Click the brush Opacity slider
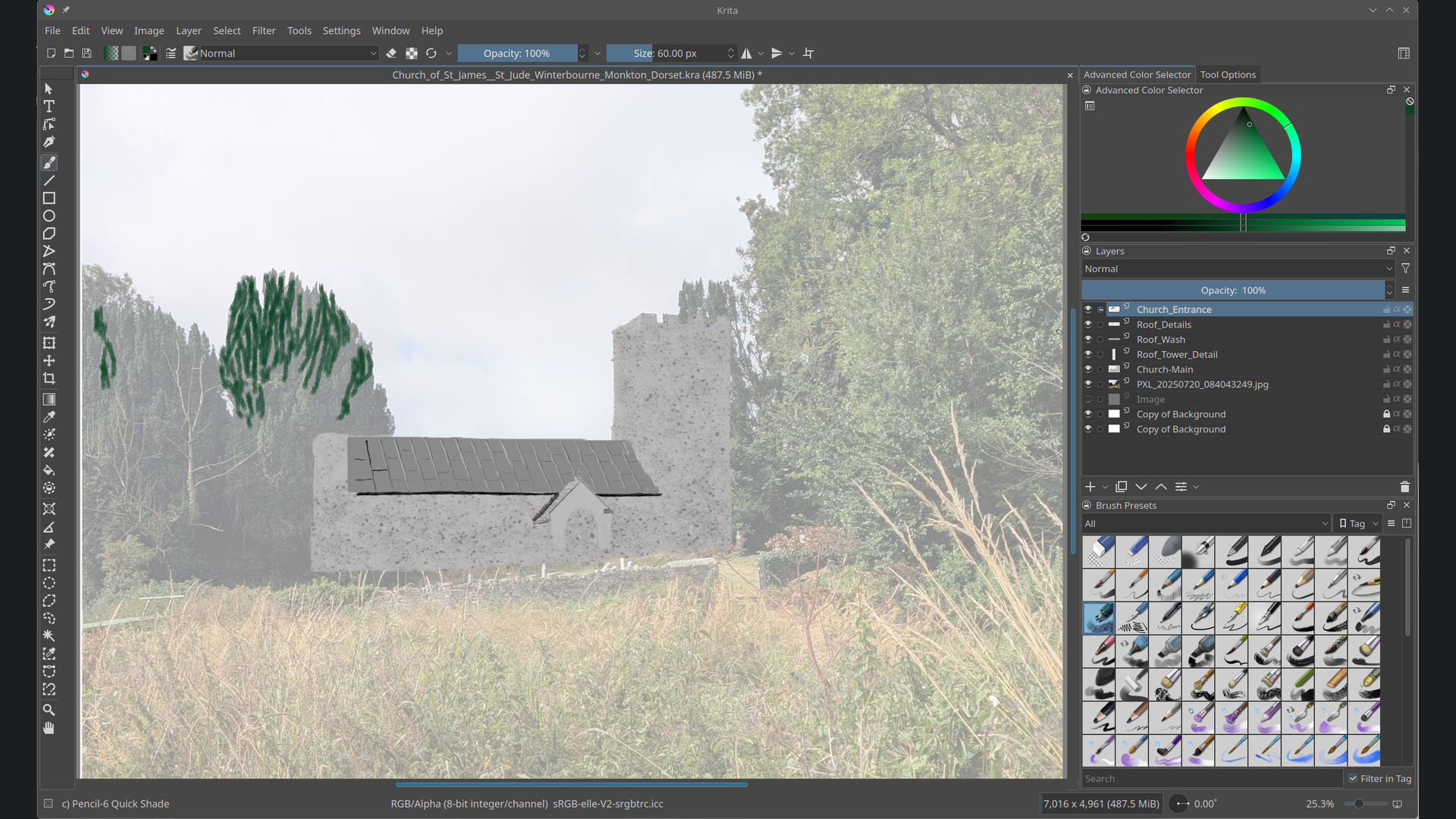The image size is (1456, 819). point(517,53)
